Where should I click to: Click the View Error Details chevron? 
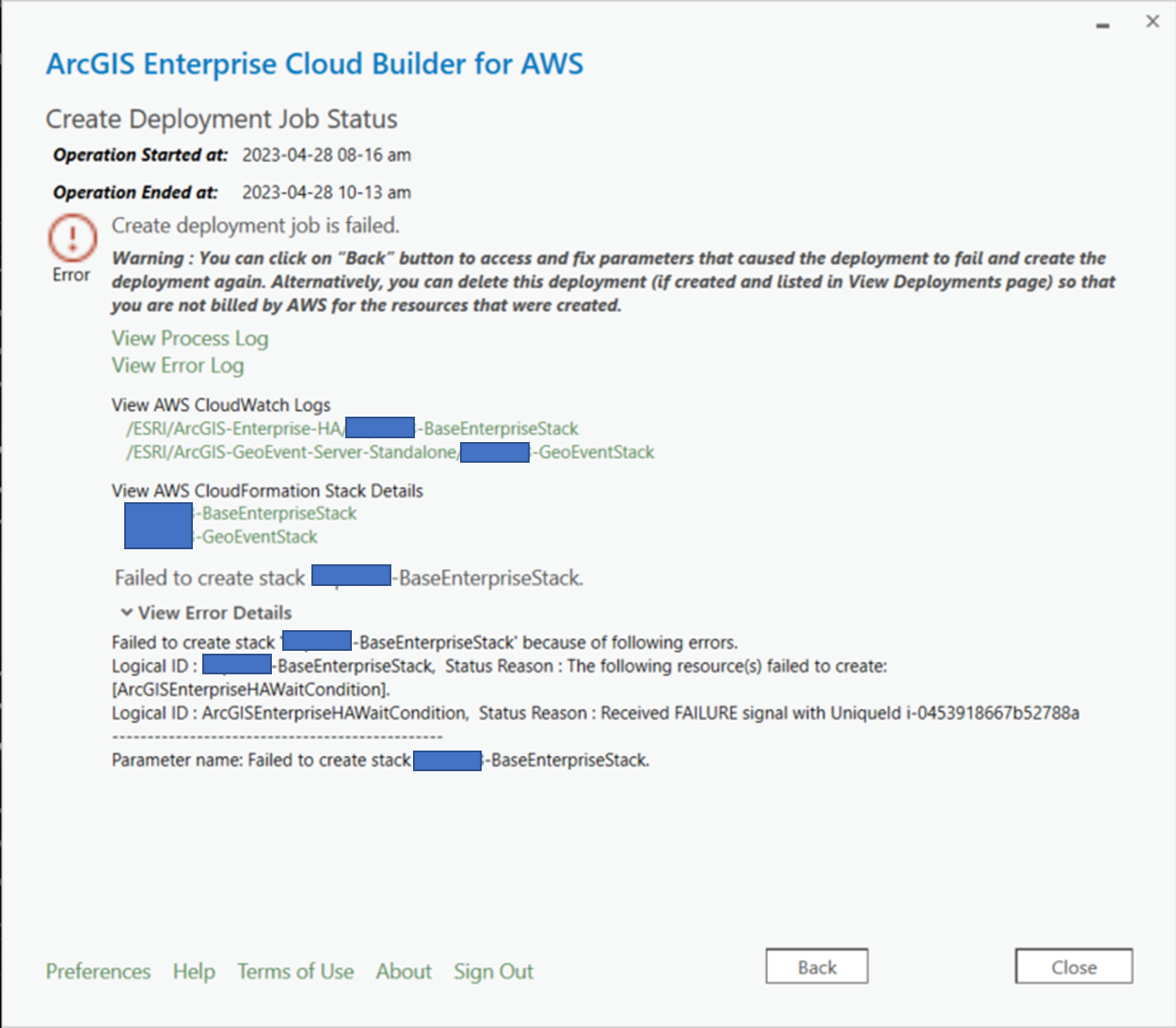pyautogui.click(x=125, y=612)
